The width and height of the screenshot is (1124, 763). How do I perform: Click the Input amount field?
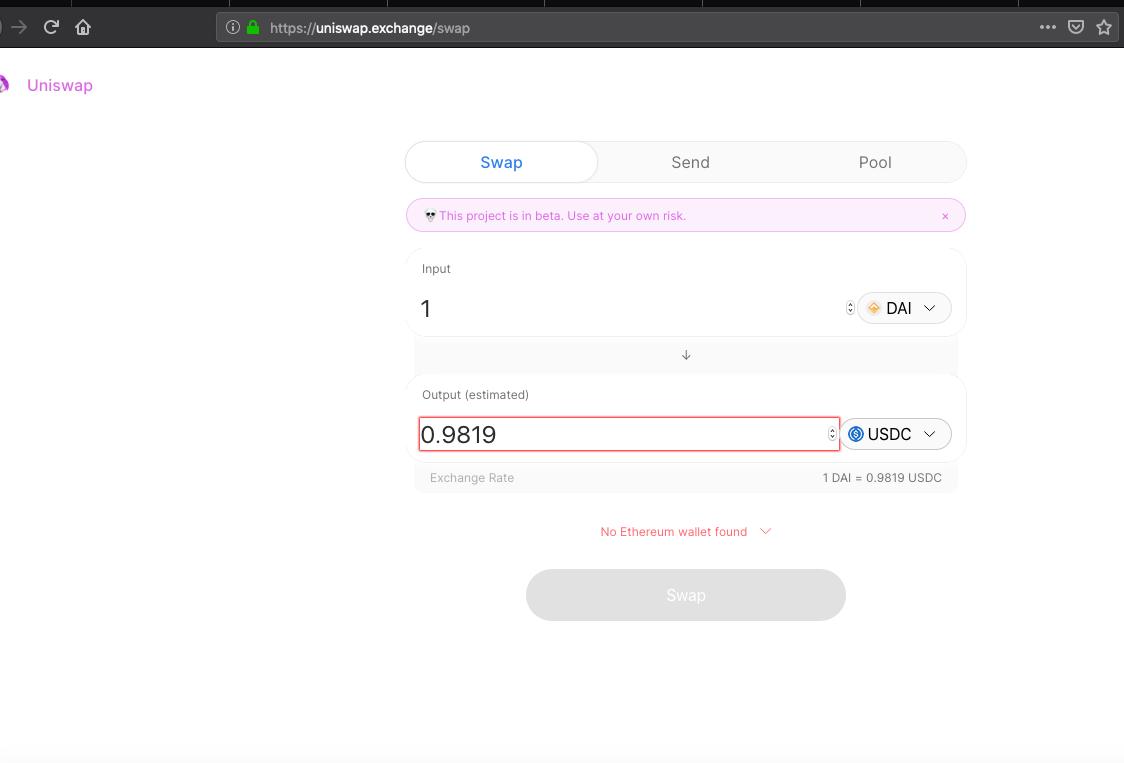coord(630,308)
